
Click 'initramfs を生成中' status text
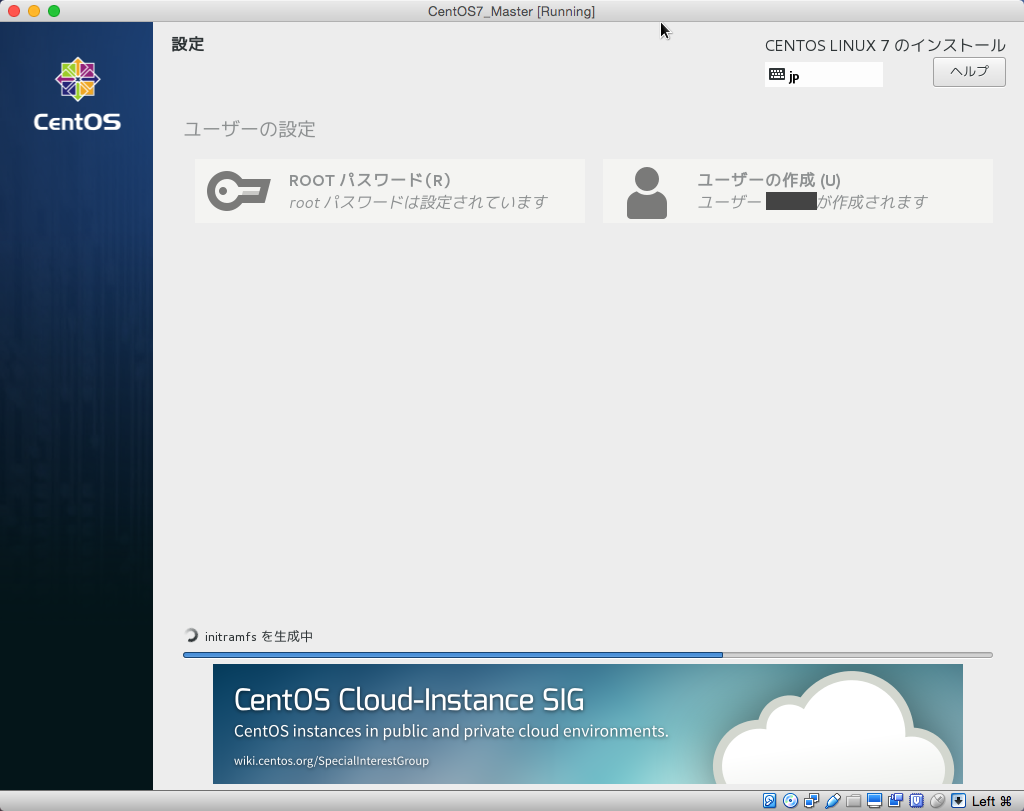259,637
